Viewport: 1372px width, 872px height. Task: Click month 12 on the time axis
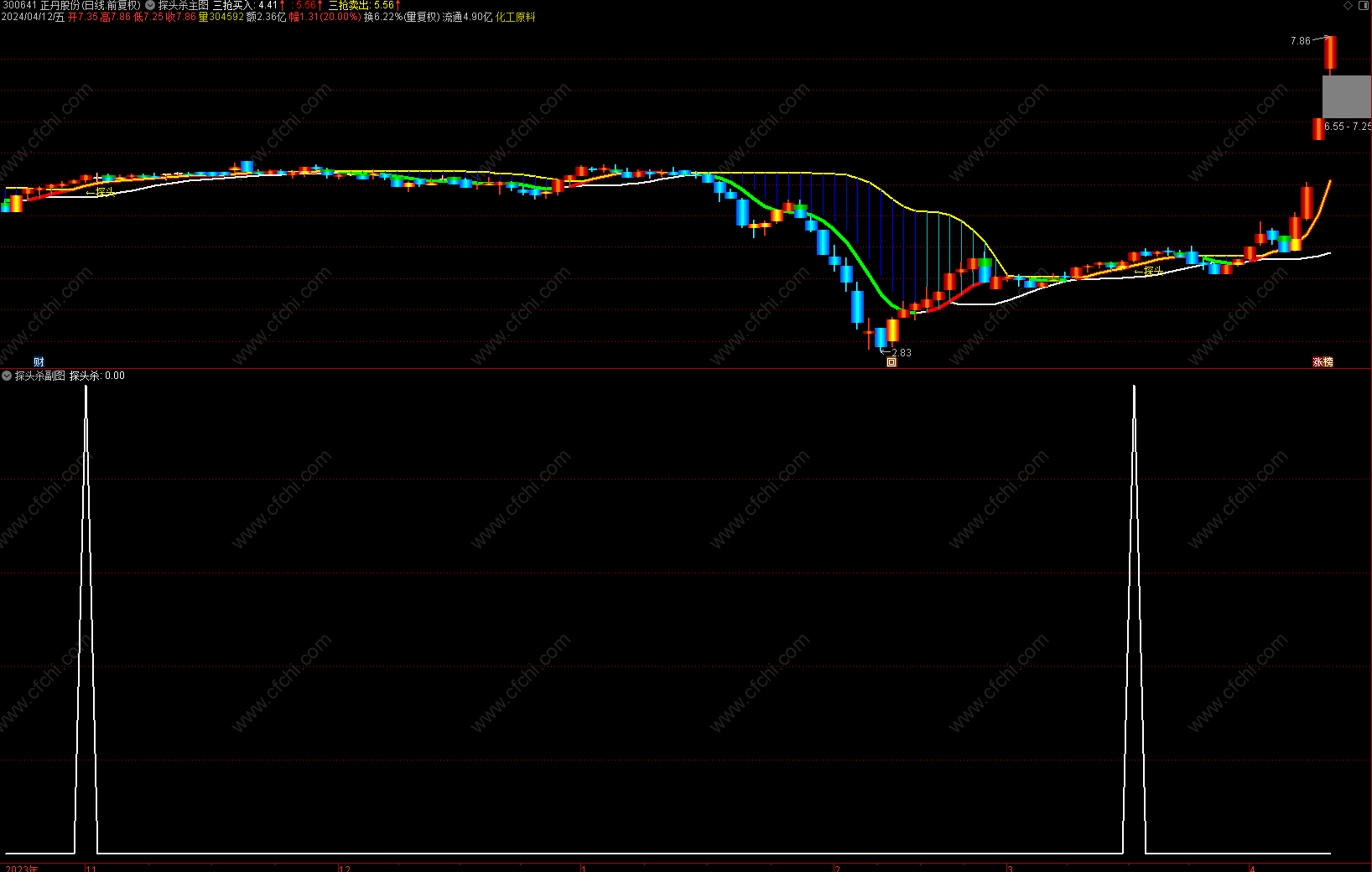[x=345, y=868]
